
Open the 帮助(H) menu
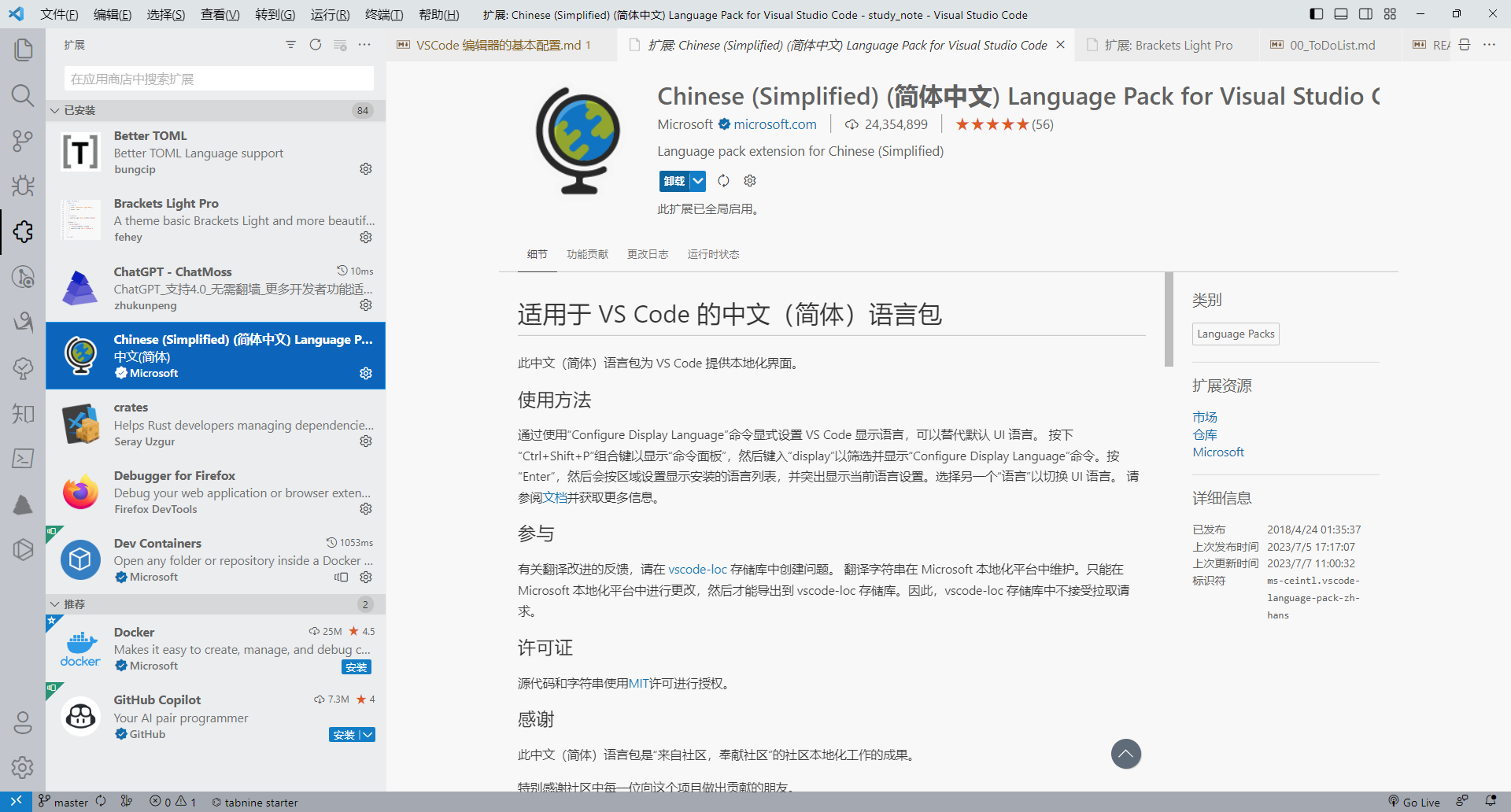(x=439, y=15)
